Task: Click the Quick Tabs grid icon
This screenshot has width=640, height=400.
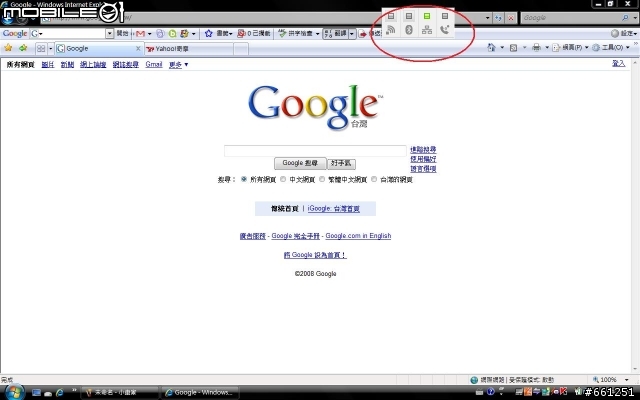Action: (x=41, y=49)
